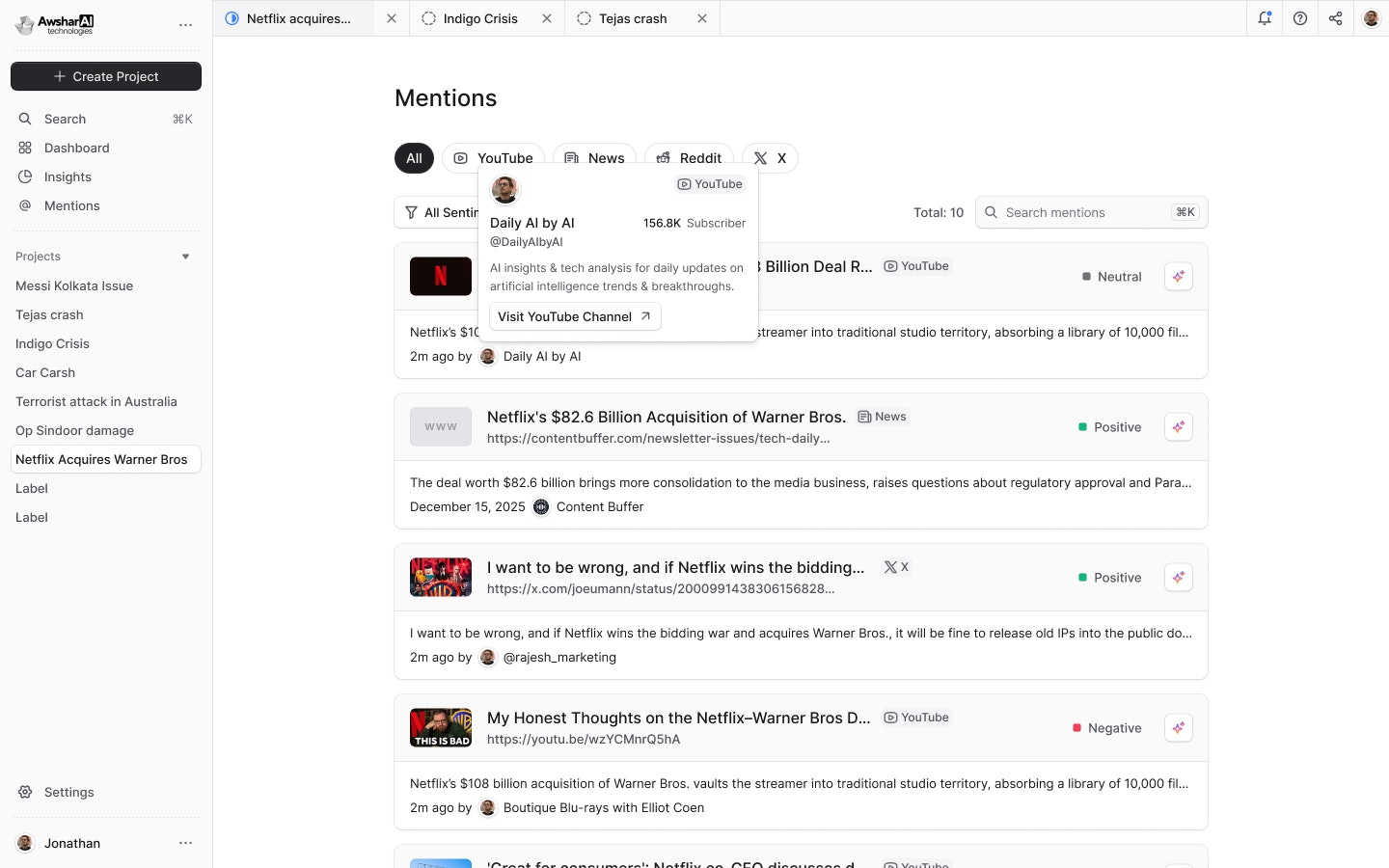
Task: Click the notifications bell icon
Action: coord(1265,18)
